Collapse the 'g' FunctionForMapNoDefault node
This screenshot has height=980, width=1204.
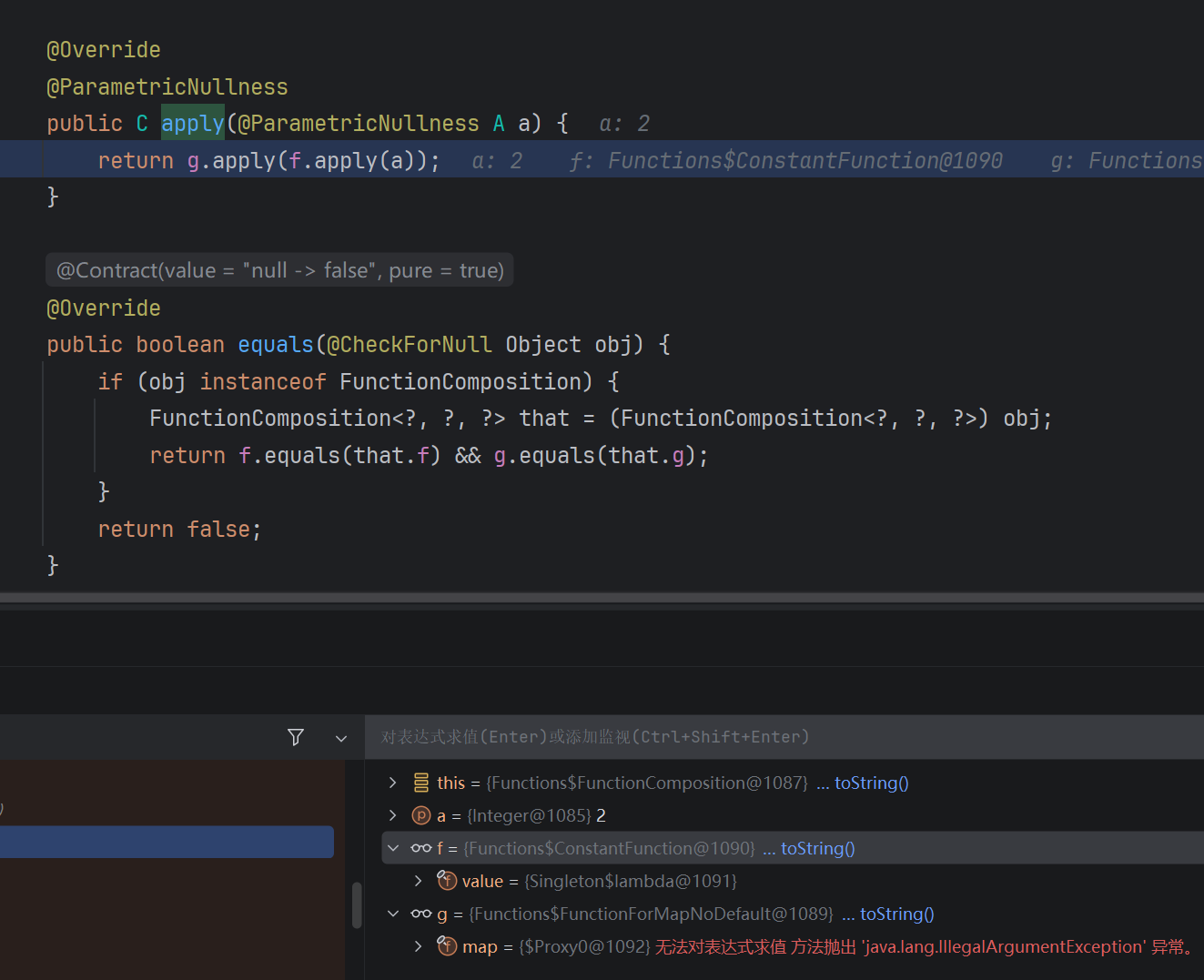click(x=393, y=914)
